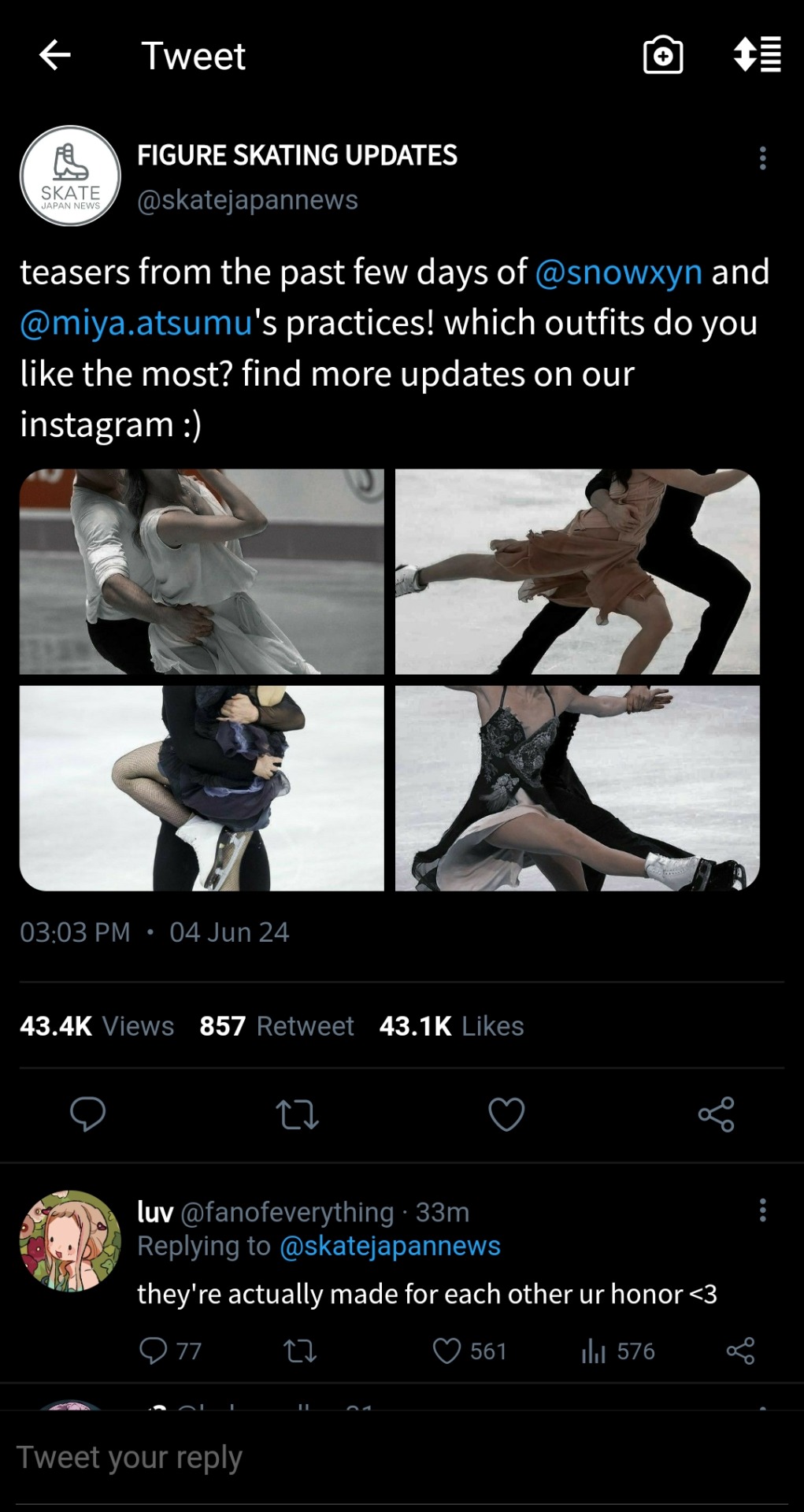Screen dimensions: 804x1512
Task: Open the @miya.atsumu mention link
Action: pos(136,324)
